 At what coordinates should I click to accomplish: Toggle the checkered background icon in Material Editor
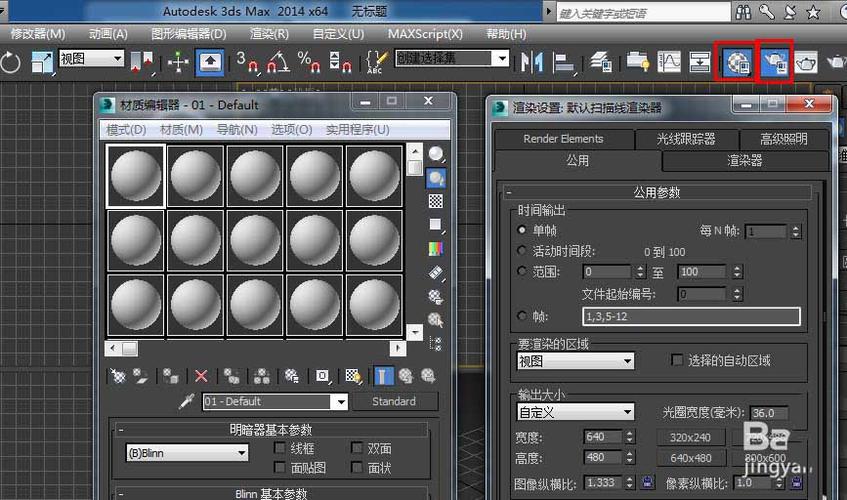click(x=436, y=201)
